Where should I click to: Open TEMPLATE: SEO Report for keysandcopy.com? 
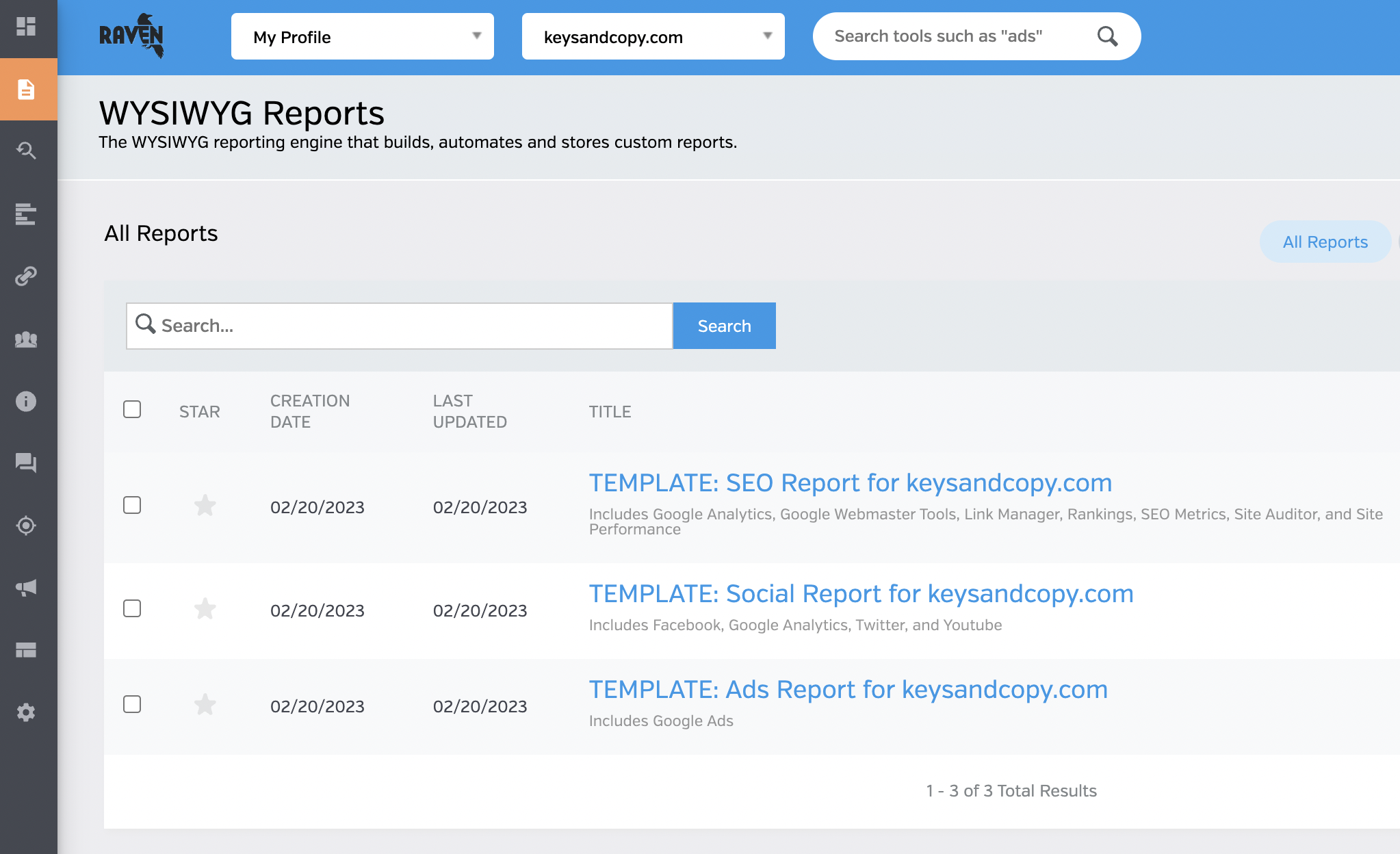tap(851, 483)
